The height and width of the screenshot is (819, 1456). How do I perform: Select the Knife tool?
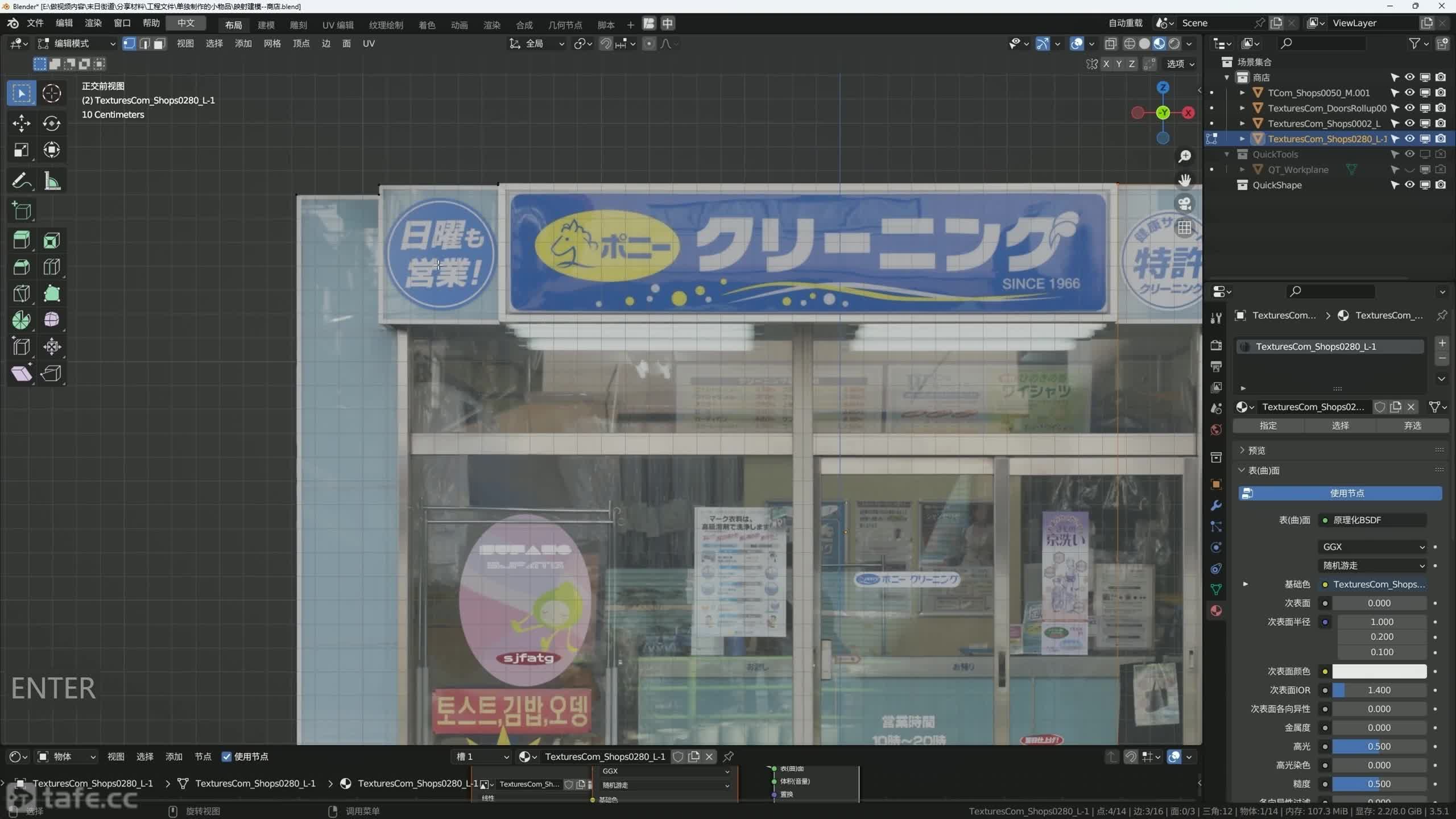point(22,294)
